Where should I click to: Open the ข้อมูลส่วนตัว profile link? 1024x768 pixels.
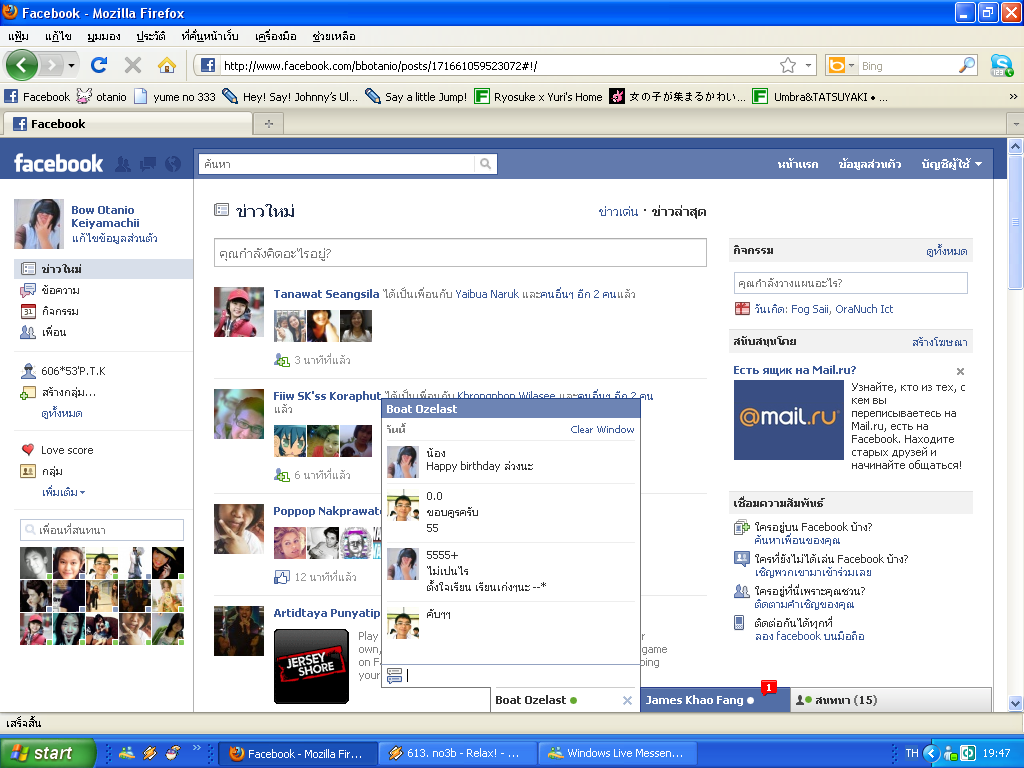click(869, 164)
